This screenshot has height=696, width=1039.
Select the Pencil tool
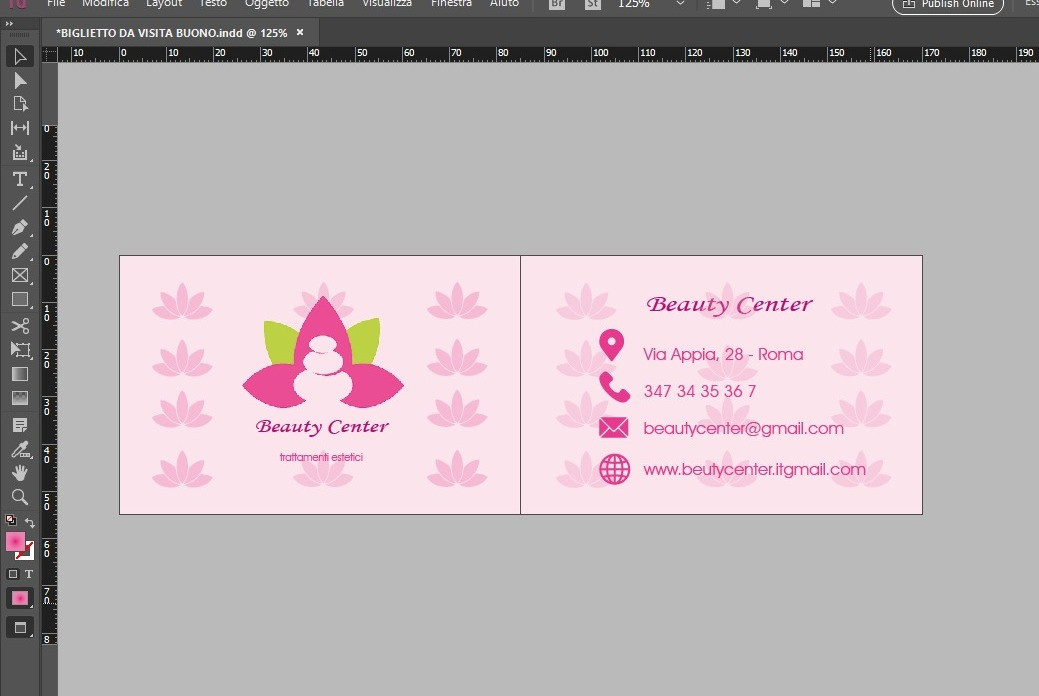(20, 251)
